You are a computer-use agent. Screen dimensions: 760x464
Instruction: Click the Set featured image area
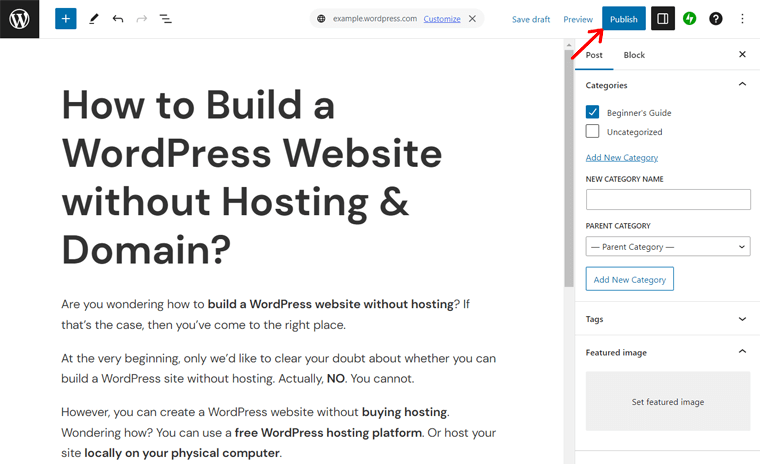point(668,401)
